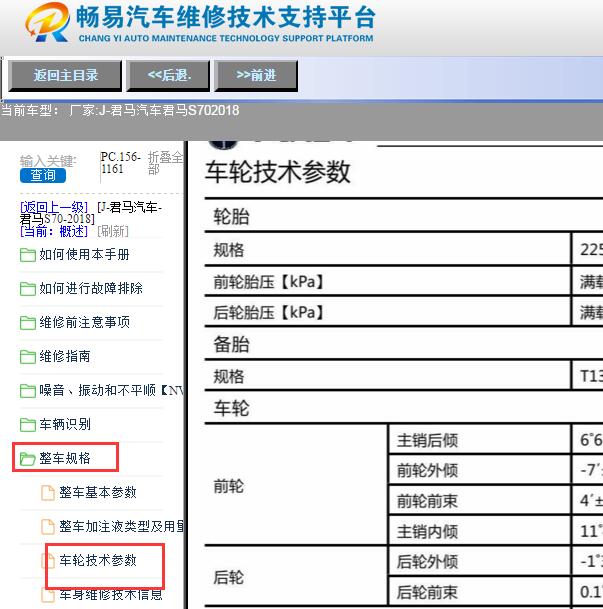Return to main directory with 返回主目录
The width and height of the screenshot is (603, 609).
click(x=65, y=75)
